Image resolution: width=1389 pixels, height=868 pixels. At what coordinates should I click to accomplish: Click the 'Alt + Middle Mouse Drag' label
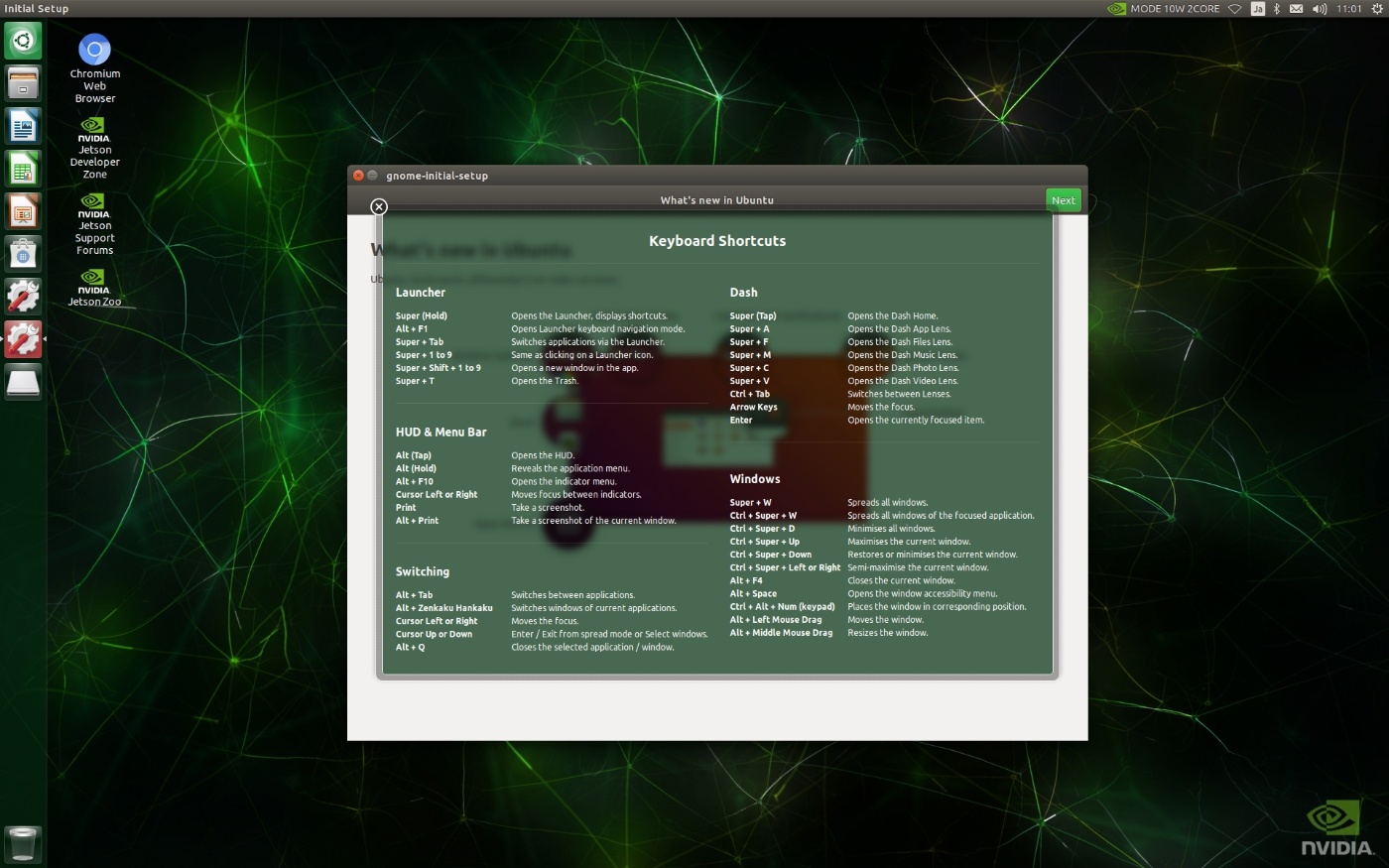781,633
